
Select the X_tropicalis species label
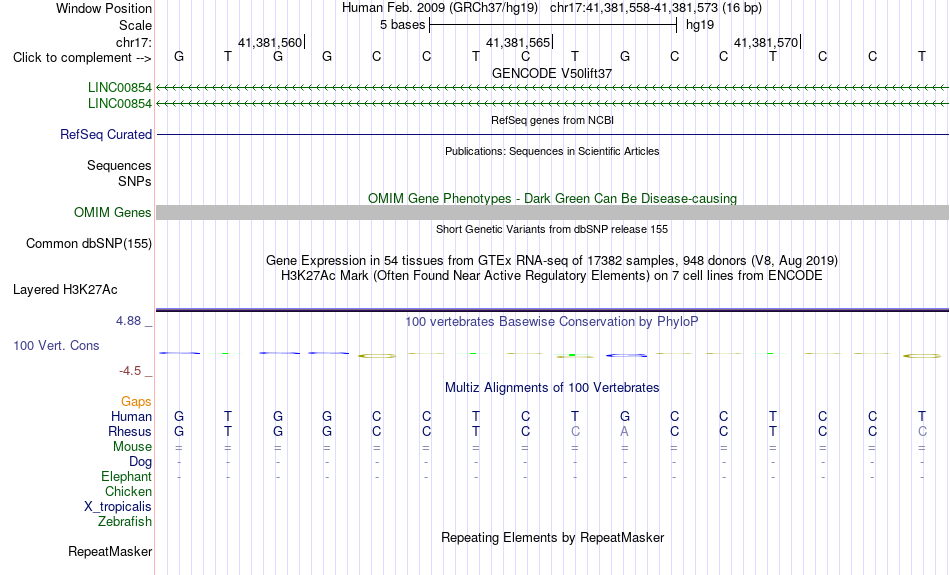[117, 507]
